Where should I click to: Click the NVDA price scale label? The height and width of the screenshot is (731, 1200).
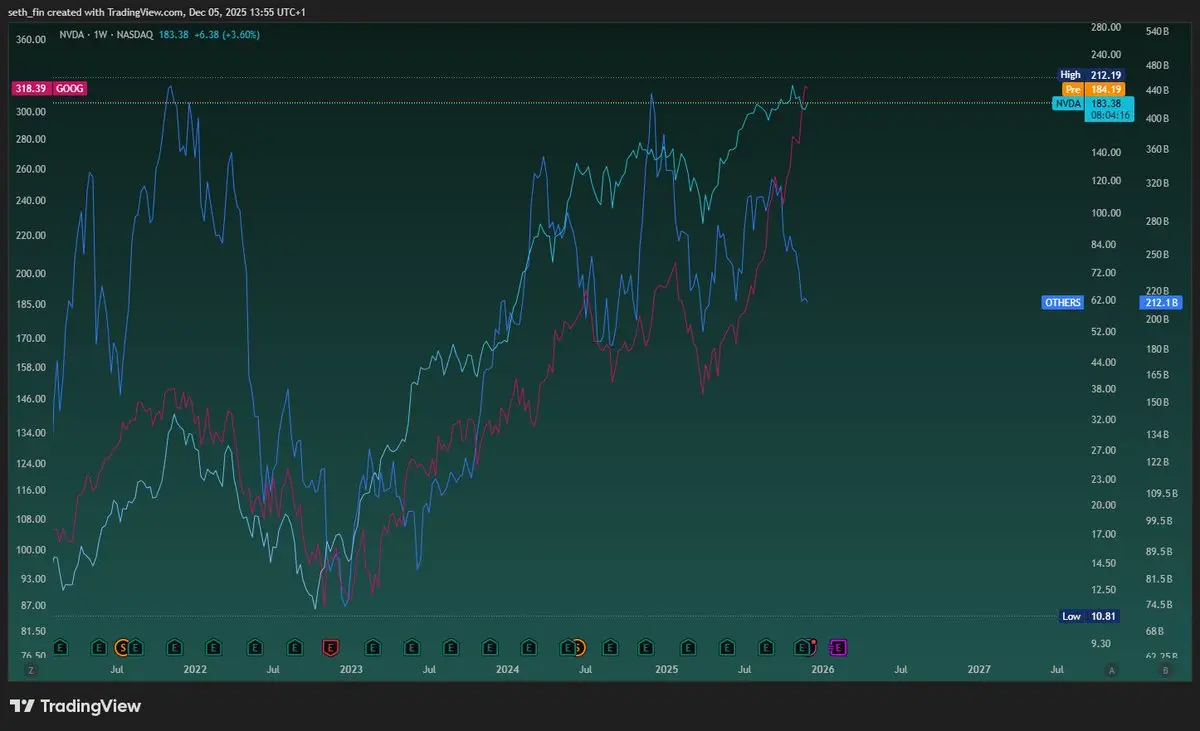(x=1068, y=103)
